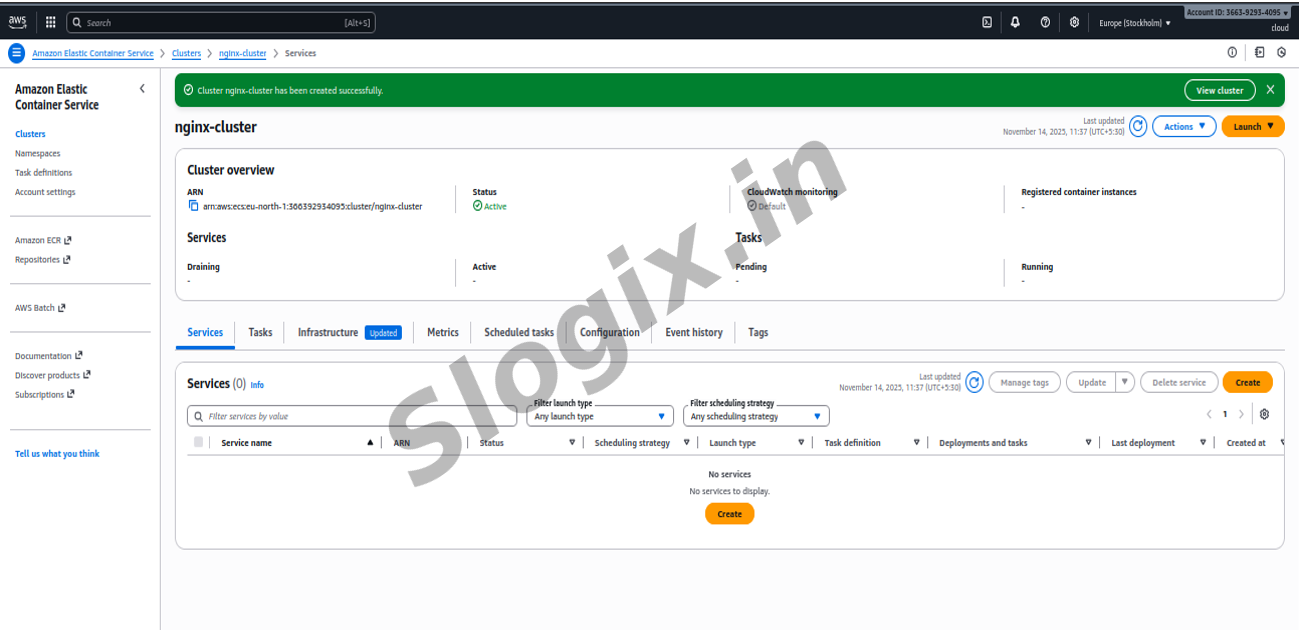Screen dimensions: 1300x630
Task: Expand the Any launch type filter
Action: pos(599,416)
